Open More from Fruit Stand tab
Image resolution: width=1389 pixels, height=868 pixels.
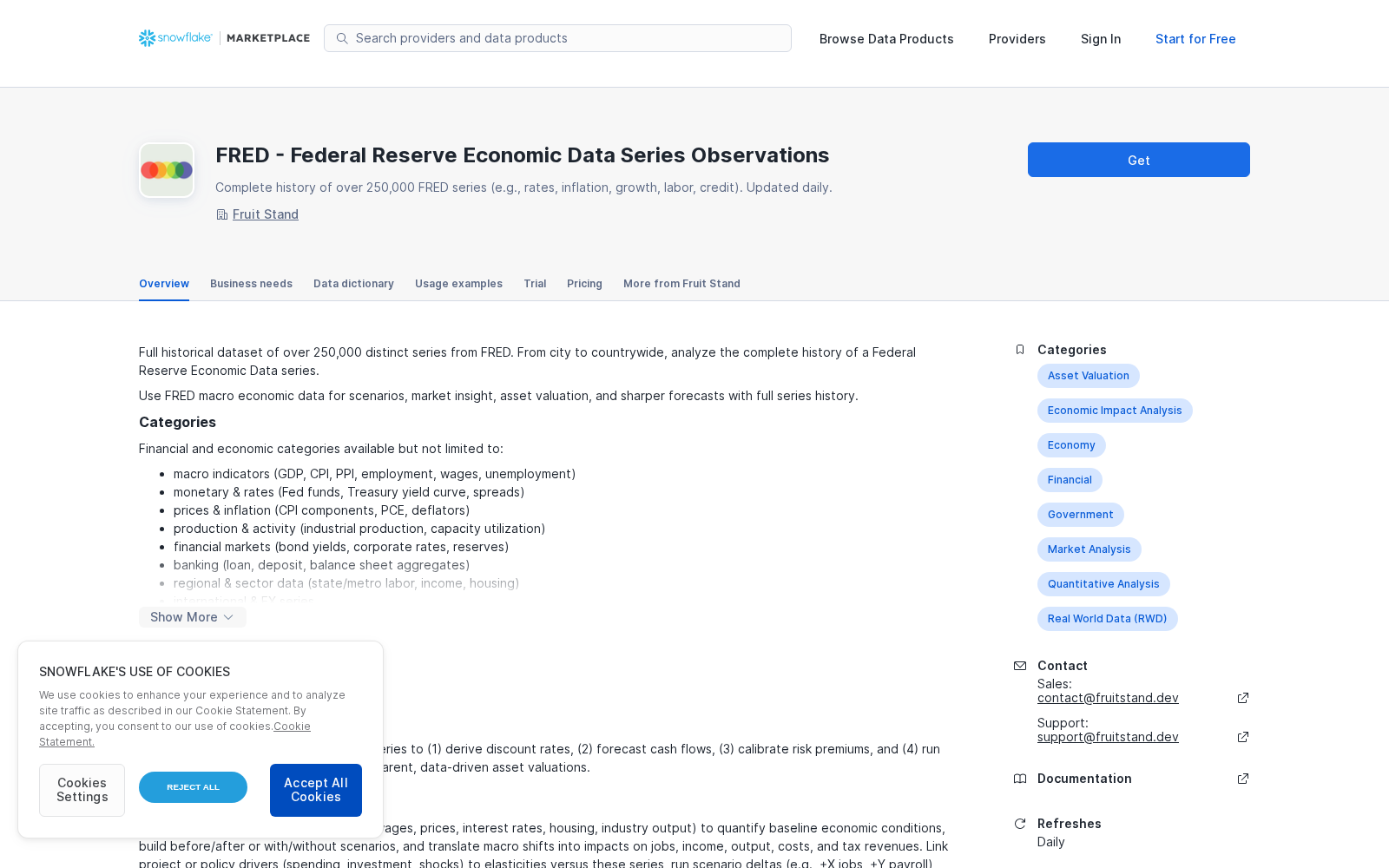tap(681, 284)
